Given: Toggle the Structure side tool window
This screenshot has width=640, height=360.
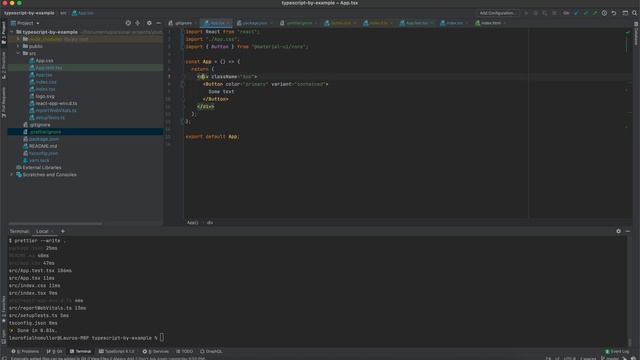Looking at the screenshot, I should [x=4, y=65].
